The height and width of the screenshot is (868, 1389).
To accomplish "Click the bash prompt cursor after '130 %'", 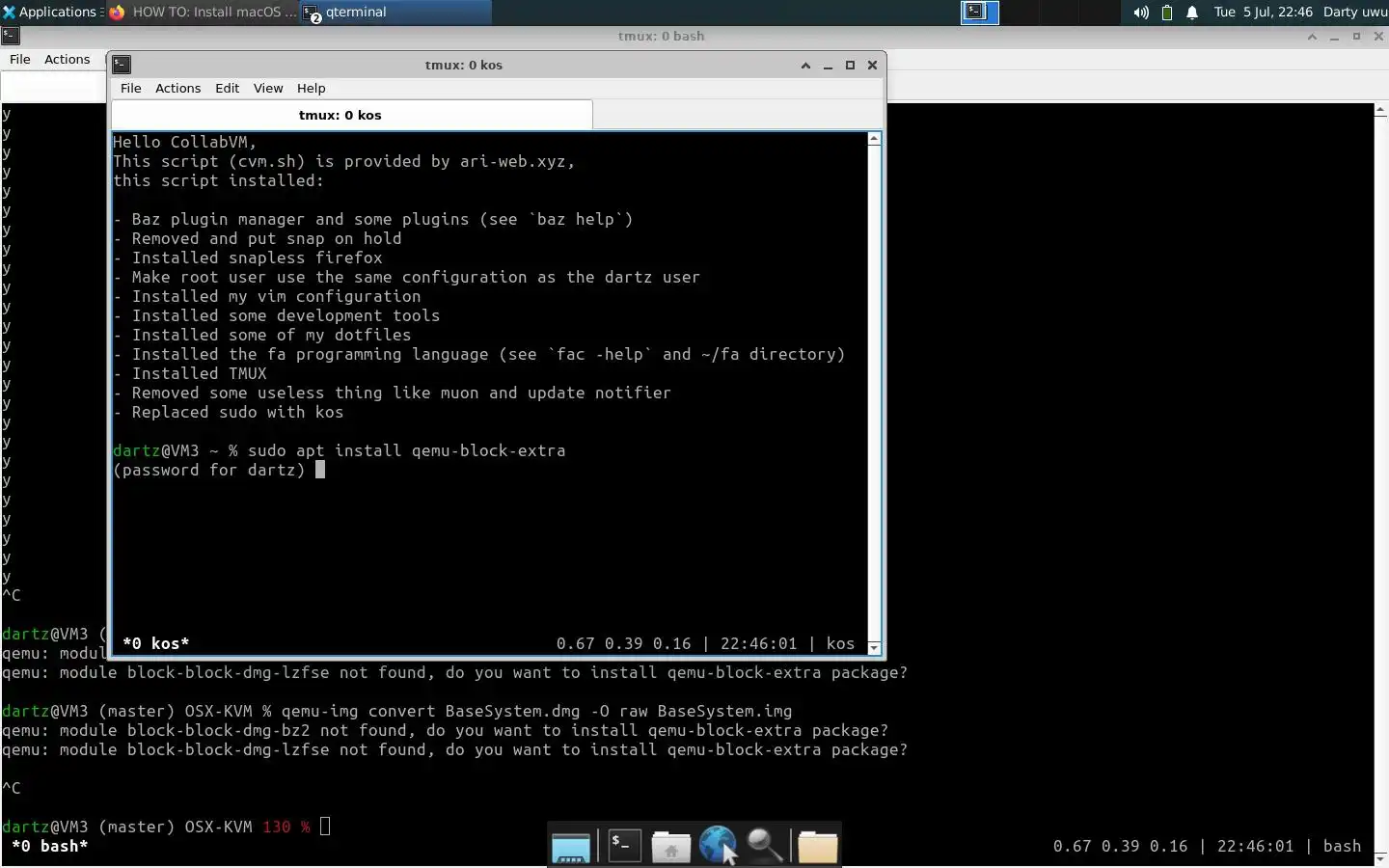I will pos(325,827).
